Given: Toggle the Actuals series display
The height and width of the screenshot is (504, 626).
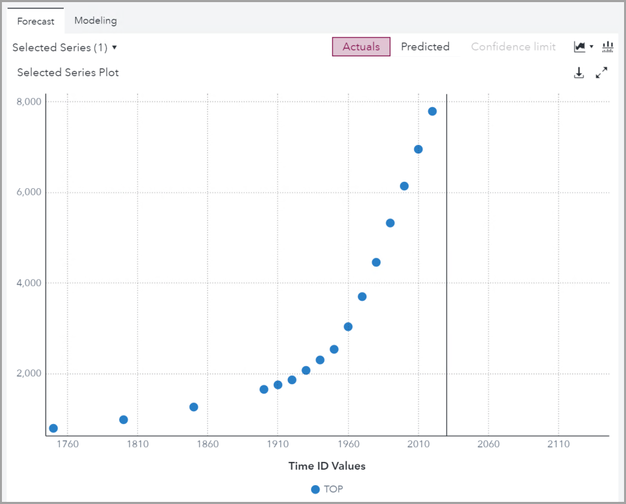Looking at the screenshot, I should tap(361, 47).
